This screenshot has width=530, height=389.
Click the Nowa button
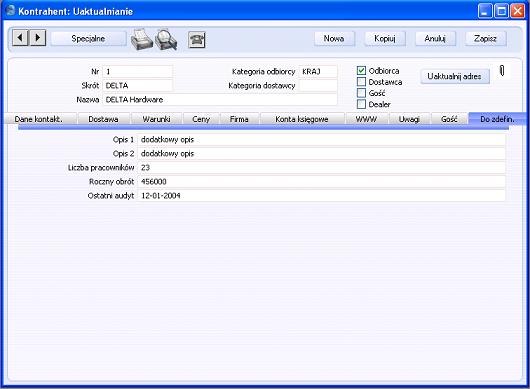334,39
